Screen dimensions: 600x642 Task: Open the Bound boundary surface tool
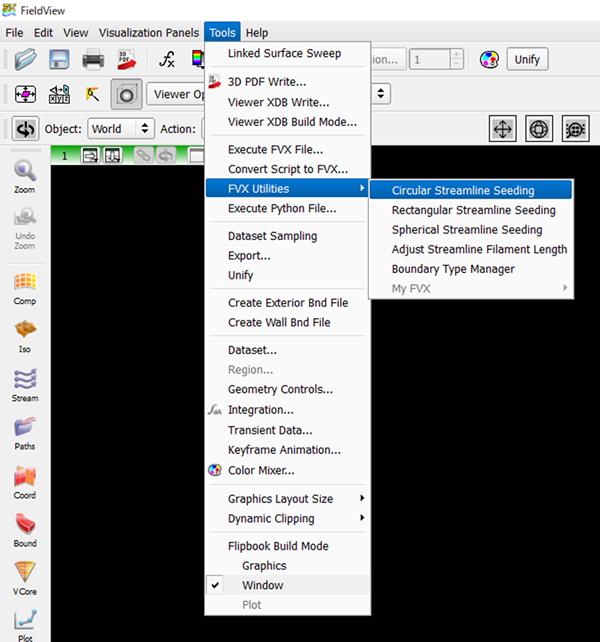[25, 529]
